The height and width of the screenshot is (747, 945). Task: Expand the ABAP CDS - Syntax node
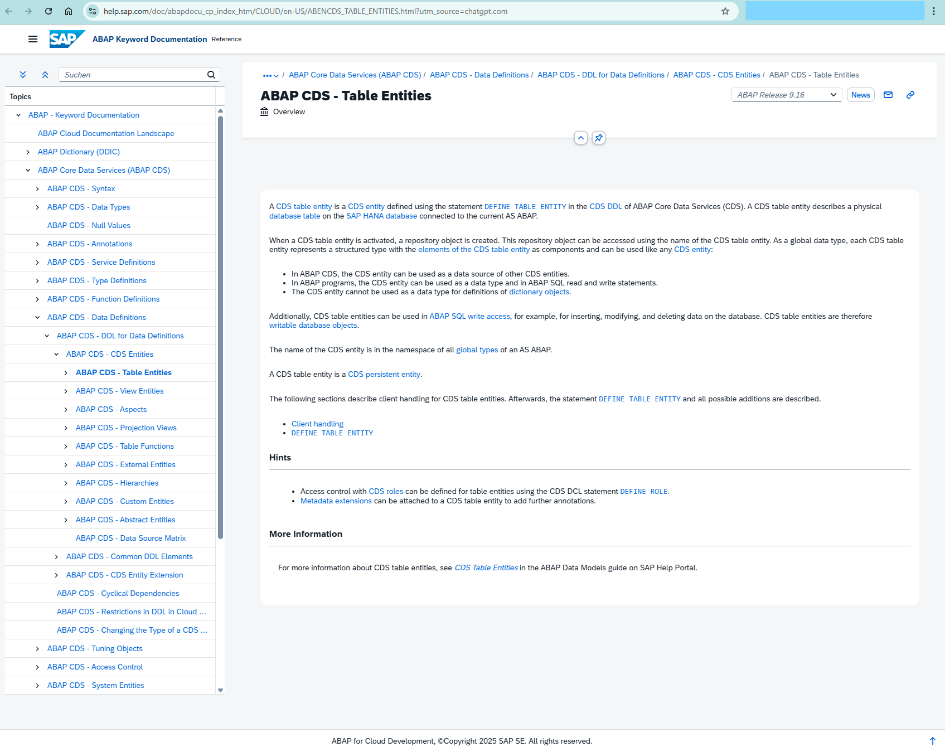37,189
